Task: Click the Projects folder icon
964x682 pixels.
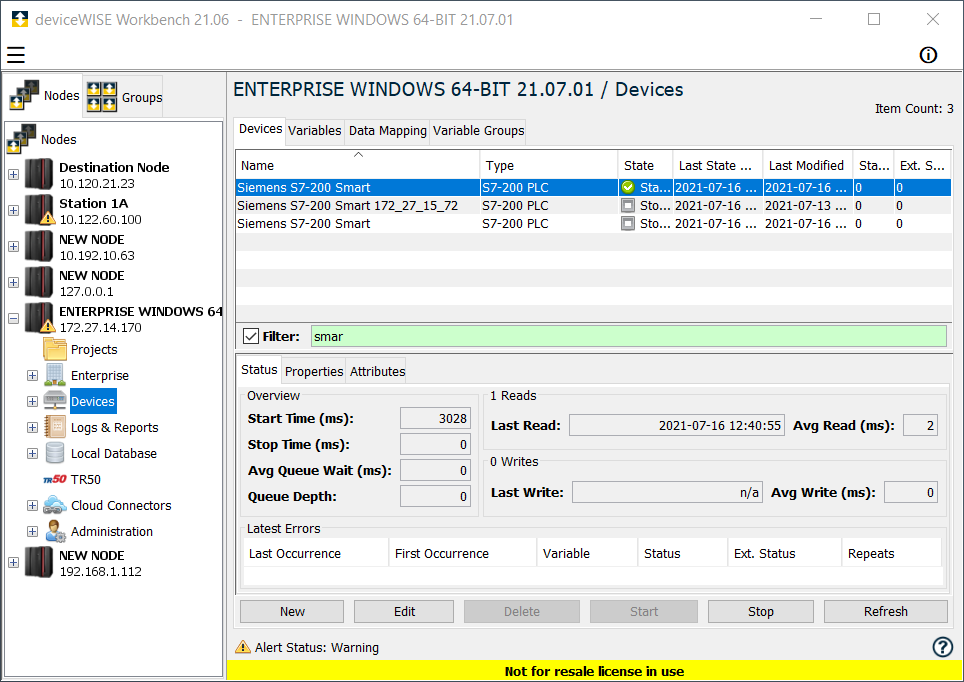Action: [x=55, y=349]
